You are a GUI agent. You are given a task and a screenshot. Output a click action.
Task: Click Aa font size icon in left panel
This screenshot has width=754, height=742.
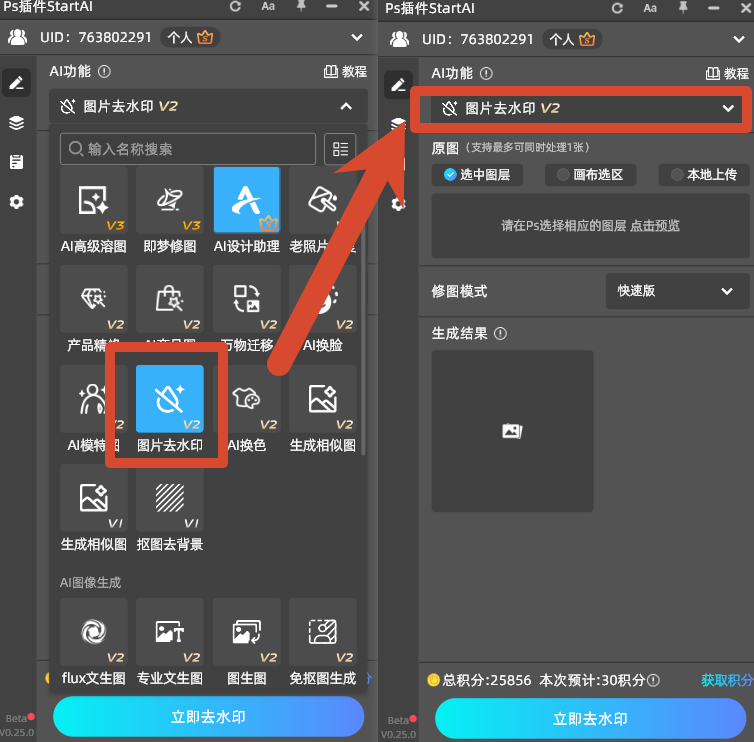tap(268, 7)
